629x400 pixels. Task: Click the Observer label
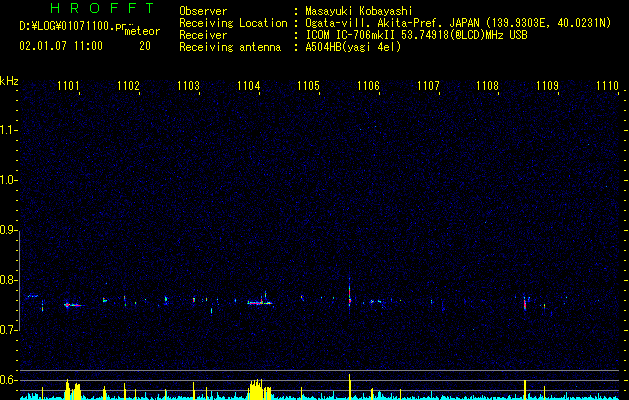(x=203, y=11)
